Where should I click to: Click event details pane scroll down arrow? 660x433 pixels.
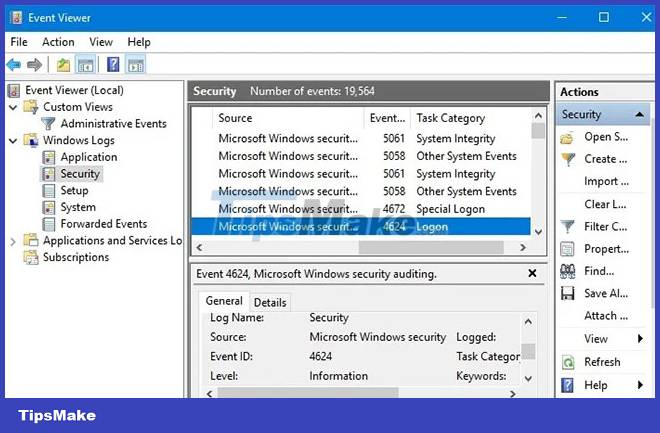click(529, 379)
